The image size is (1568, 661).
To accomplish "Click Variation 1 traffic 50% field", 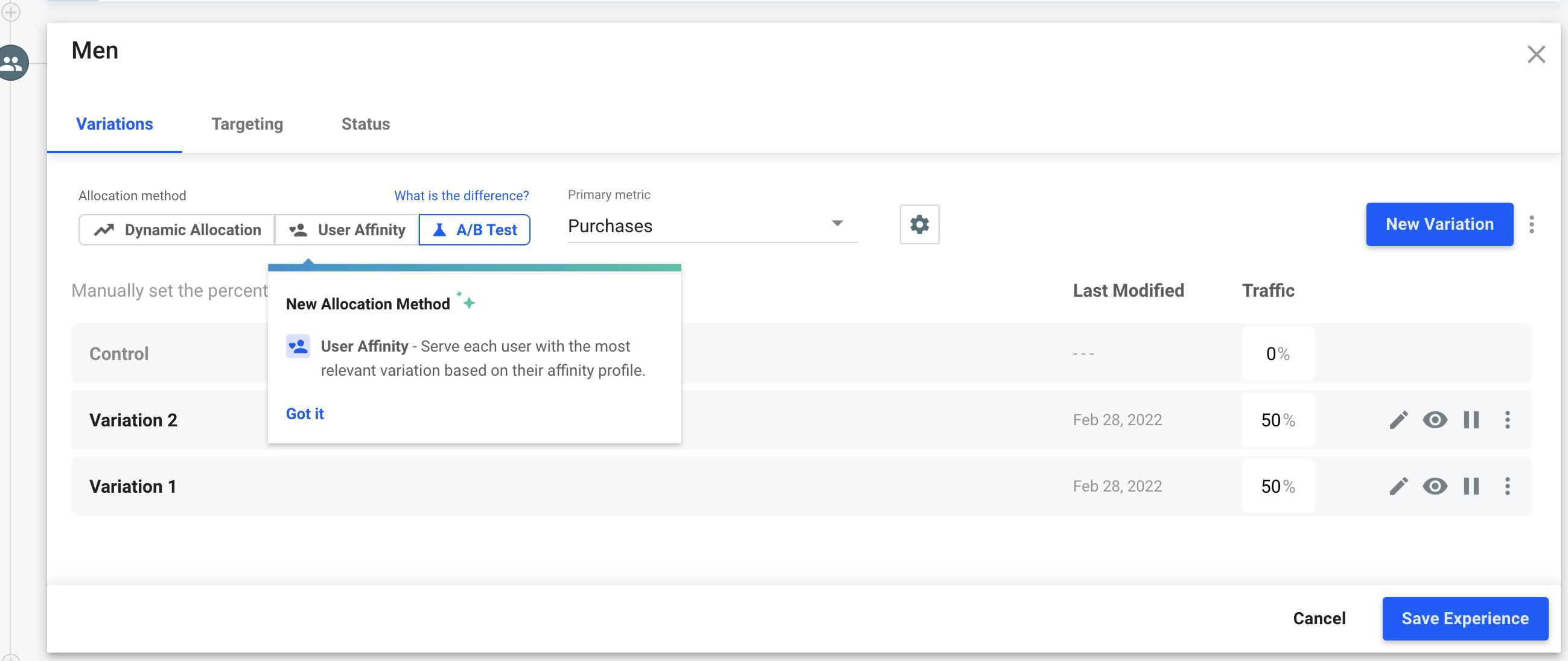I will click(x=1278, y=487).
